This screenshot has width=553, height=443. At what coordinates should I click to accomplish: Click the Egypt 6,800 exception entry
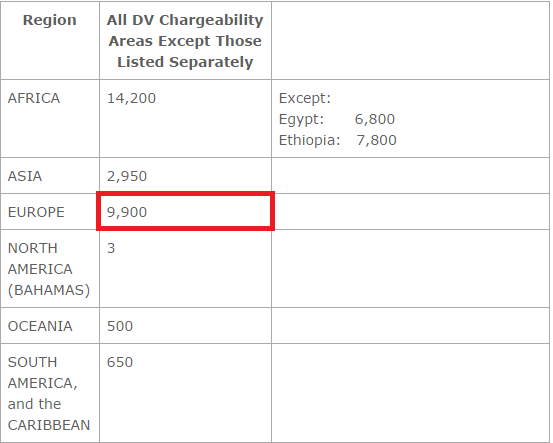click(x=337, y=119)
